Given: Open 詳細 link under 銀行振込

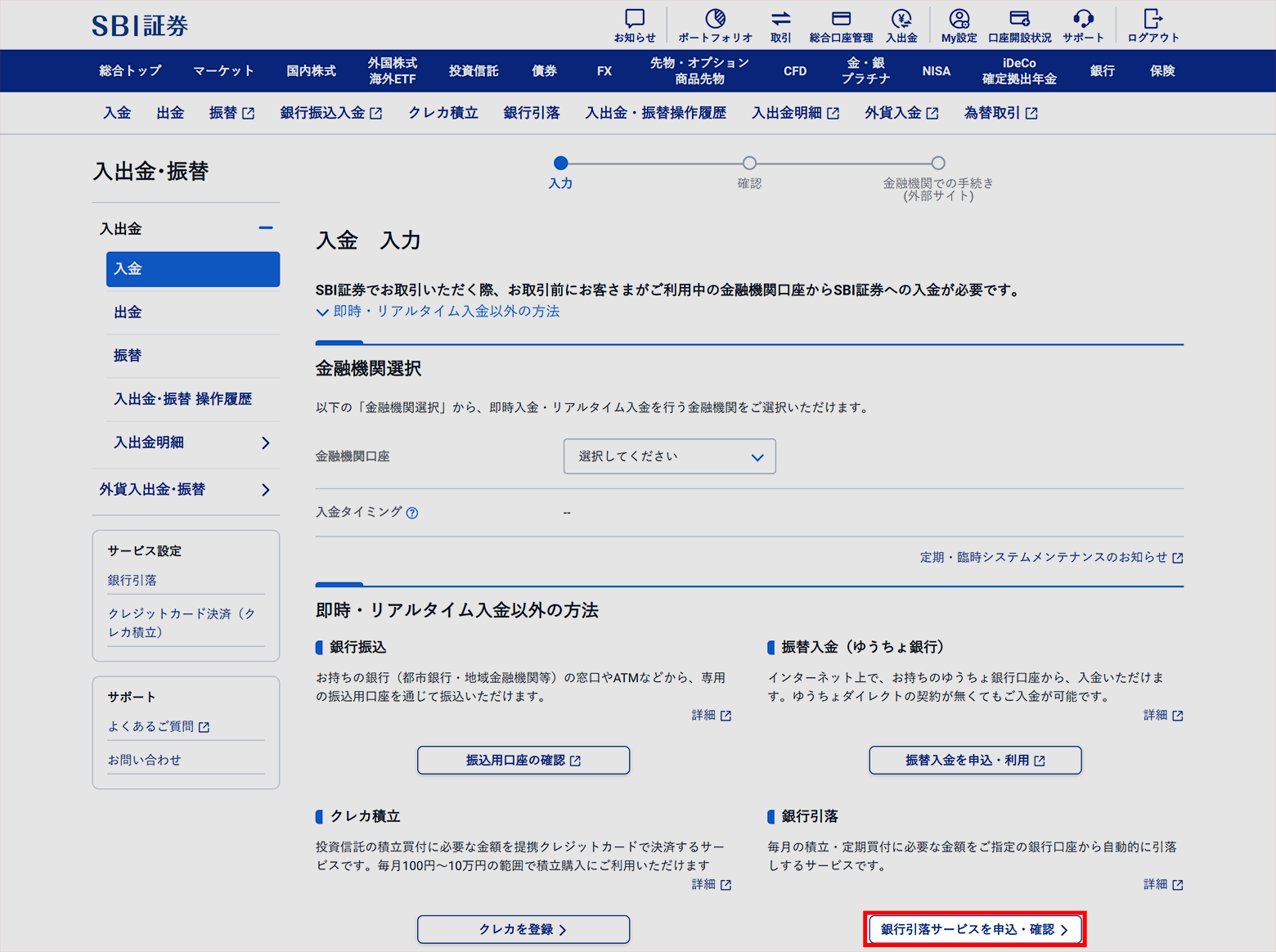Looking at the screenshot, I should point(712,715).
